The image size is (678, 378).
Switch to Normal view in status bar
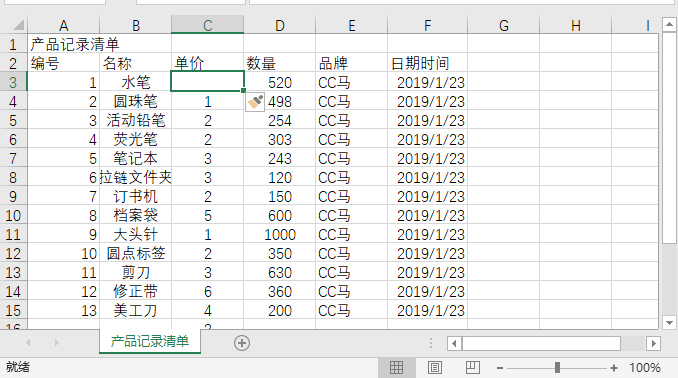396,368
